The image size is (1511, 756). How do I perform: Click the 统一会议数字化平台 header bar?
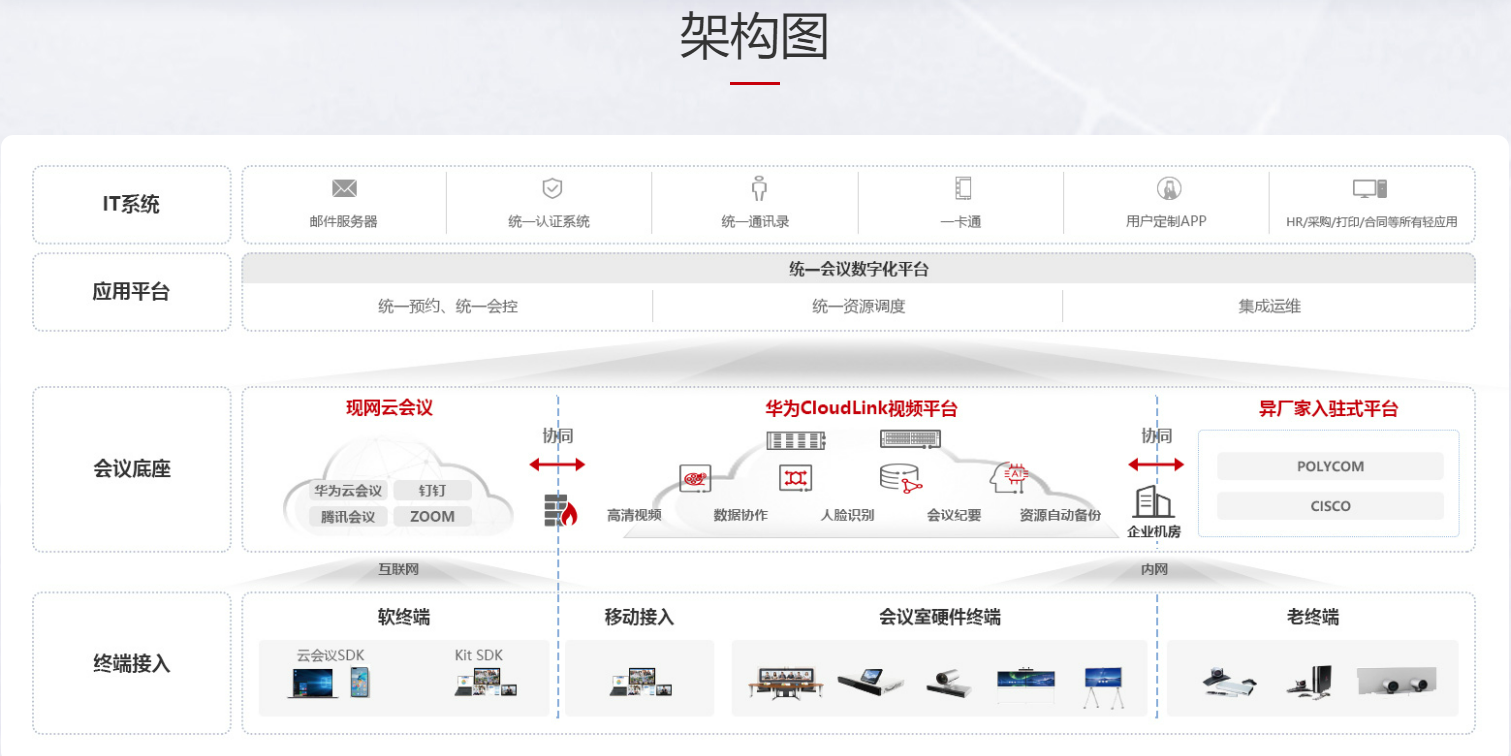(859, 269)
